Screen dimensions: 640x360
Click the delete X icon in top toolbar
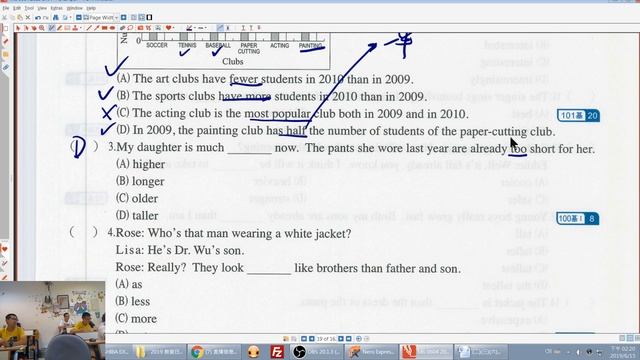[27, 18]
